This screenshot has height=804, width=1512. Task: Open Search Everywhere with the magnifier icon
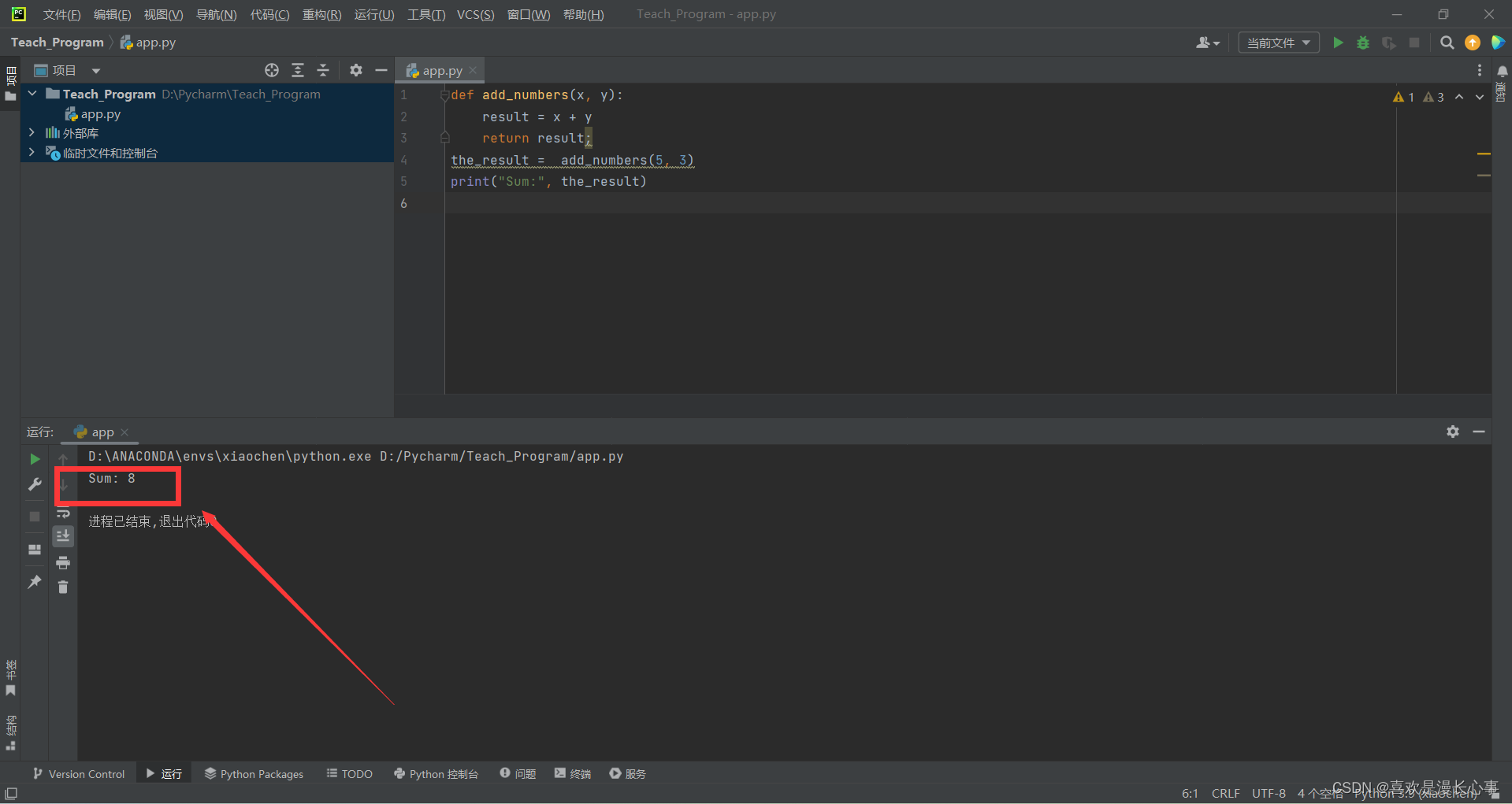click(x=1447, y=43)
